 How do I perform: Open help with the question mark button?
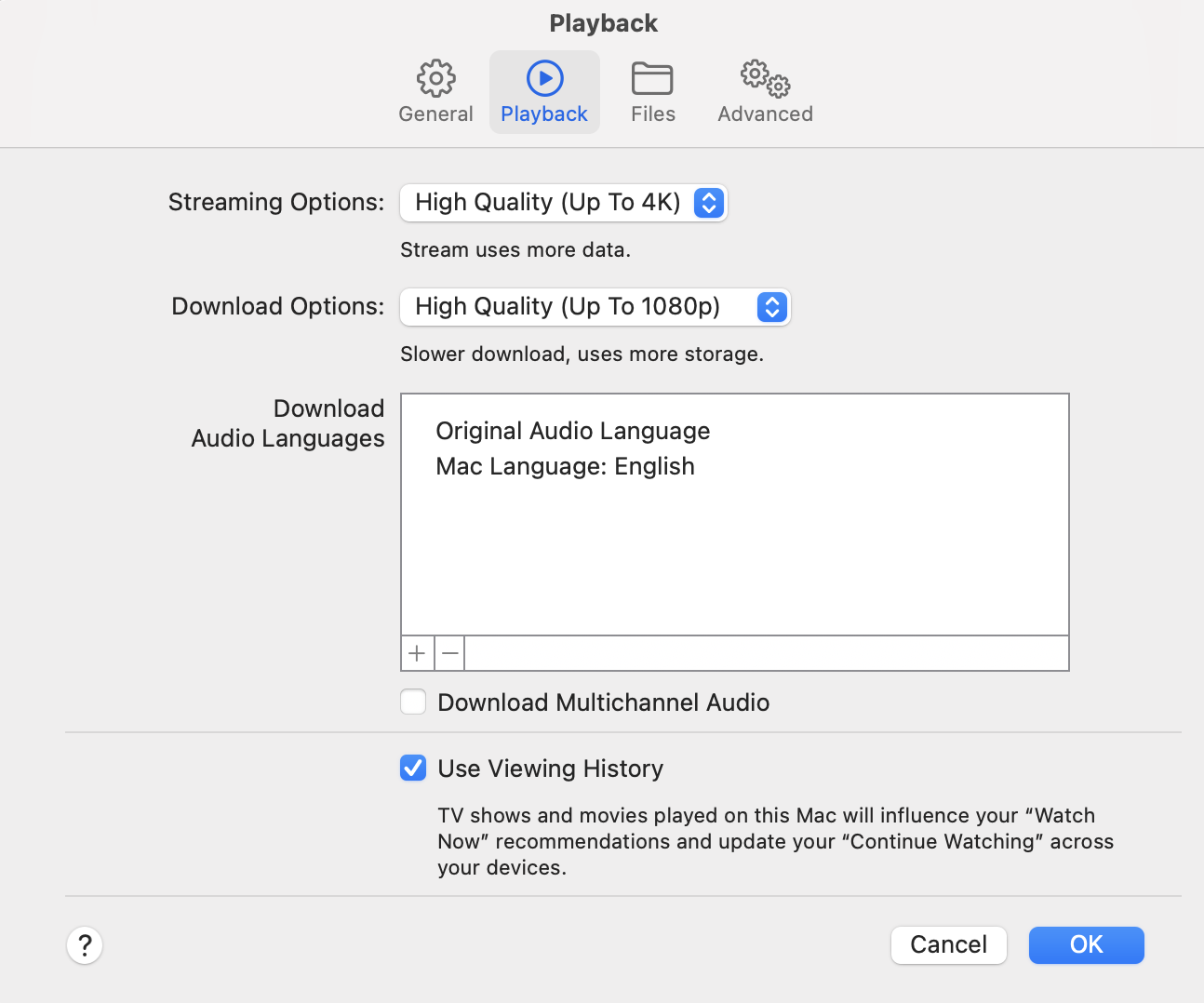coord(85,945)
